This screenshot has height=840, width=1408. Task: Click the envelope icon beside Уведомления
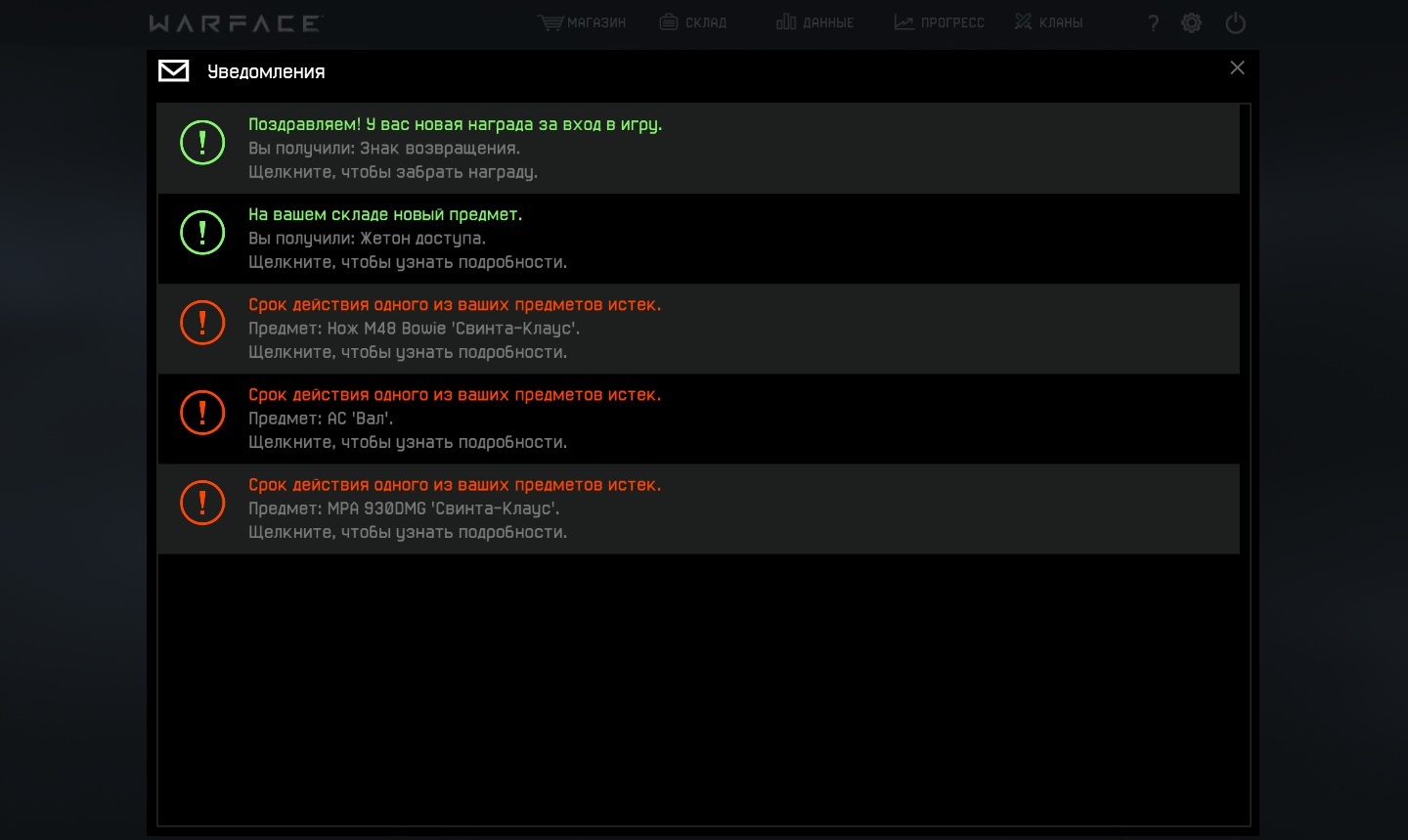[174, 70]
